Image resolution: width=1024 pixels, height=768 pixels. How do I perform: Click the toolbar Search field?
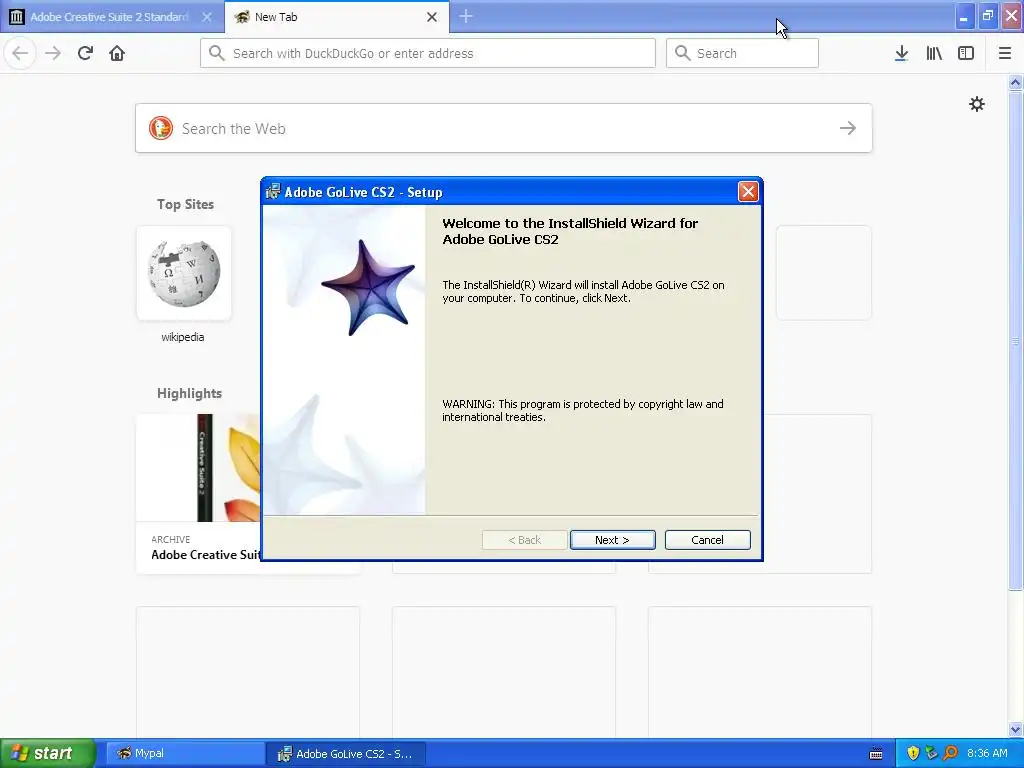point(742,53)
